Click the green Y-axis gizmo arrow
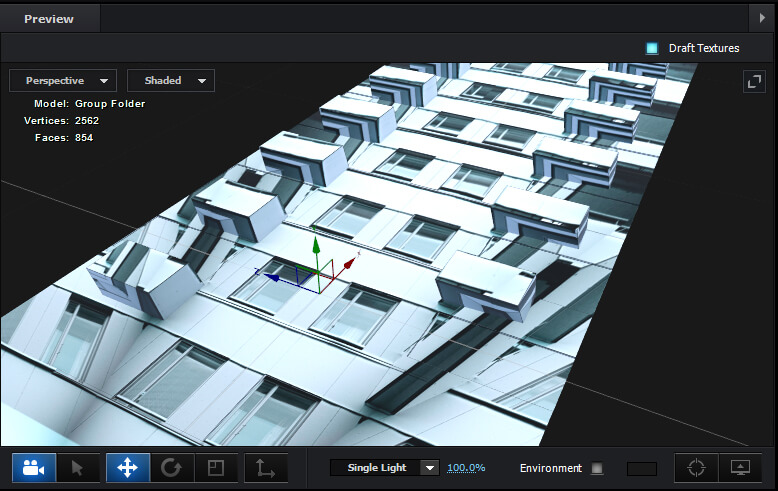 coord(316,244)
